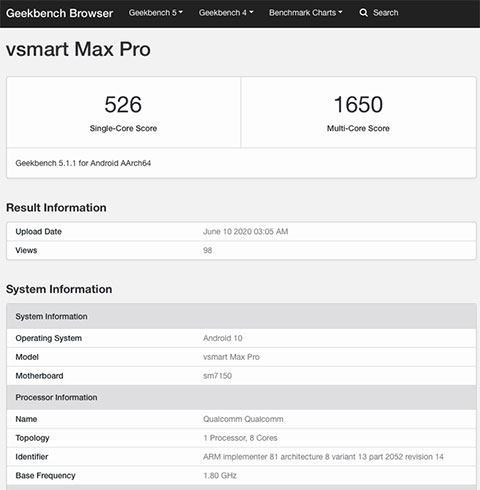
Task: Click the Search field in navbar
Action: [385, 13]
